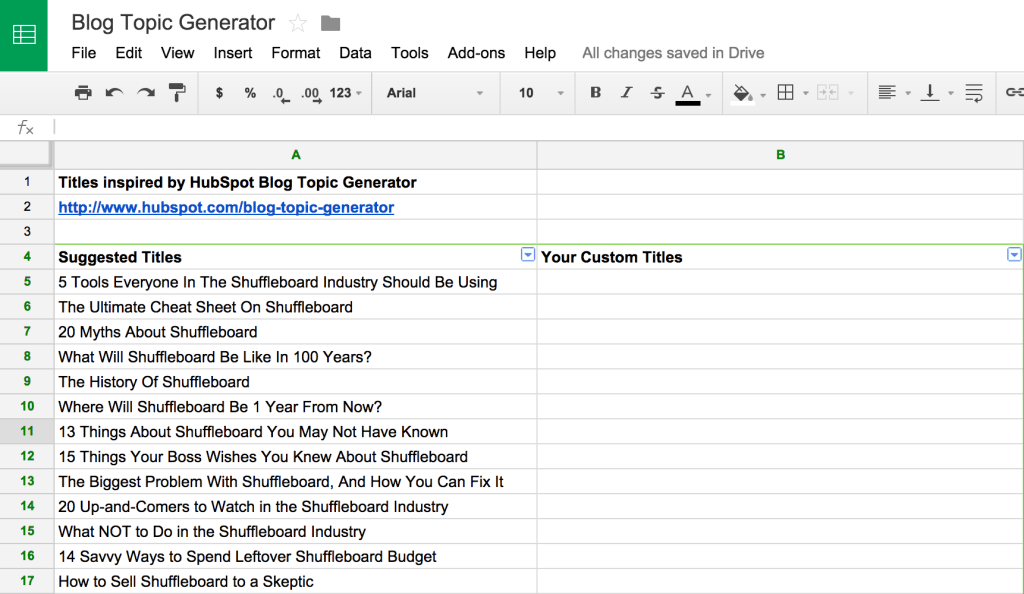Screen dimensions: 1024x594
Task: Open filter dropdown on Suggested Titles
Action: click(528, 255)
